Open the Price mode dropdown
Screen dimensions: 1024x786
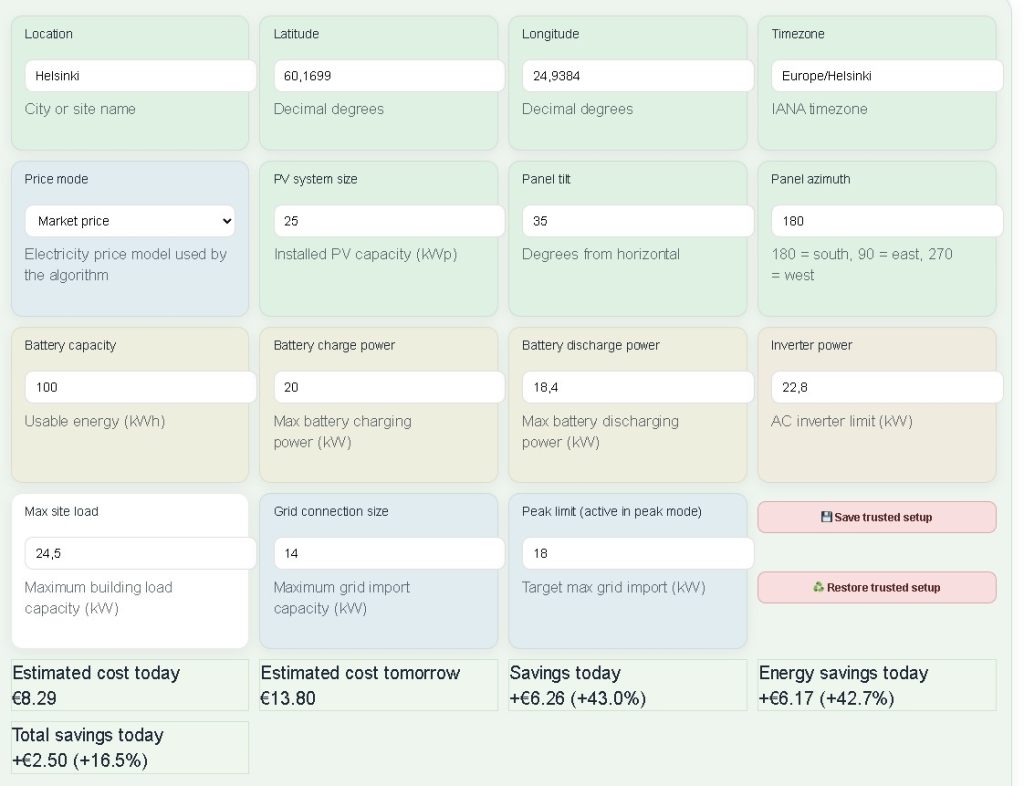pos(130,221)
